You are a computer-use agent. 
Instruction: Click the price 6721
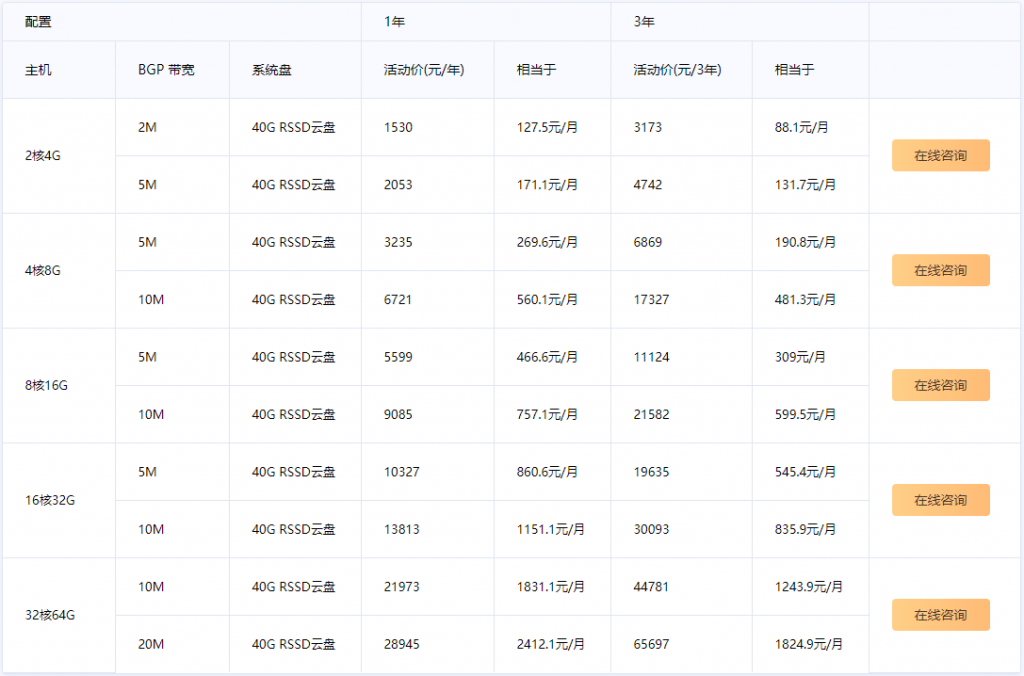398,300
